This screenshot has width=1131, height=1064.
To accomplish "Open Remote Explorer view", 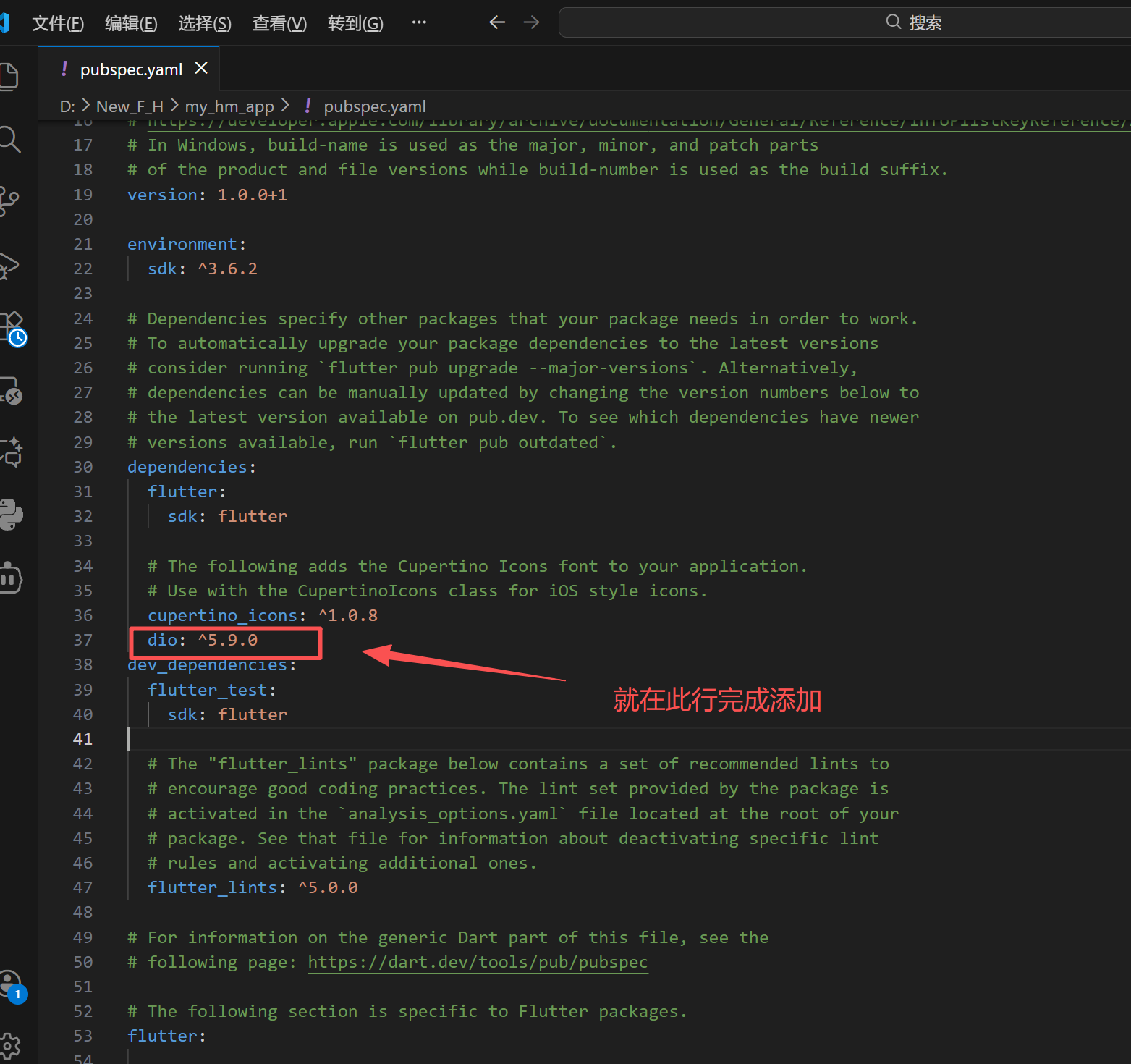I will point(10,391).
